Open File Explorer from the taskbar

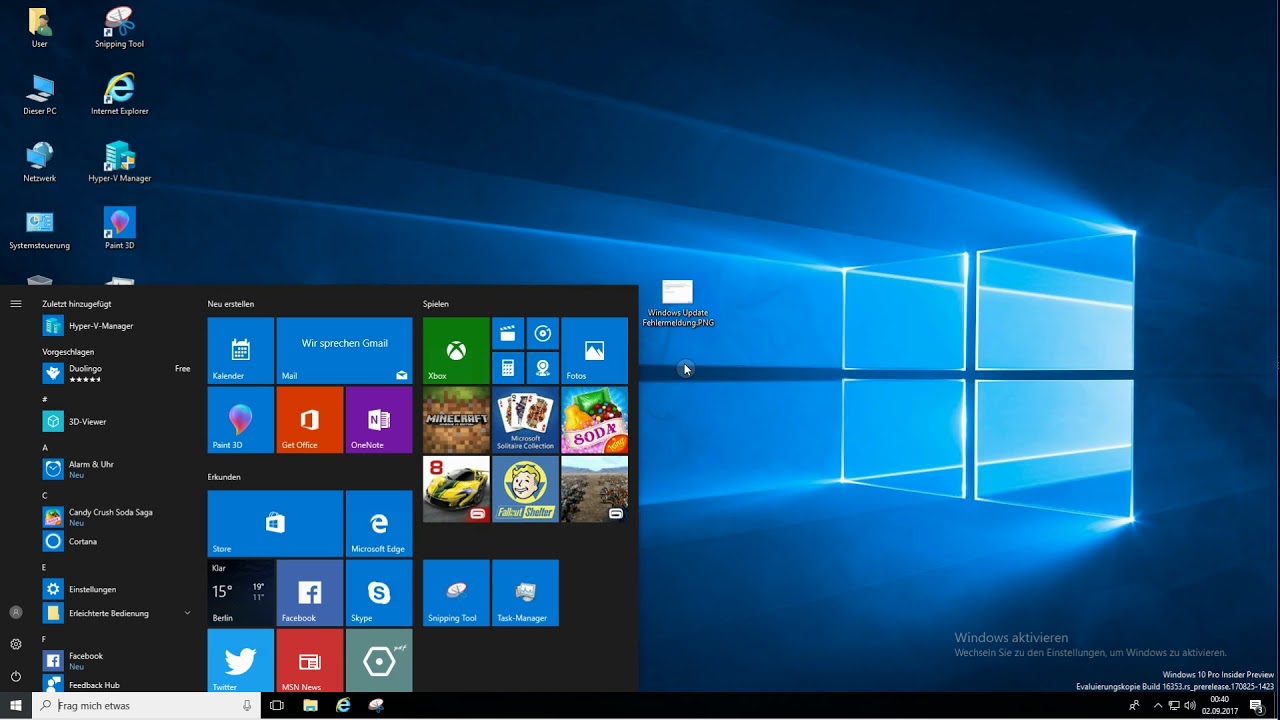pyautogui.click(x=311, y=705)
